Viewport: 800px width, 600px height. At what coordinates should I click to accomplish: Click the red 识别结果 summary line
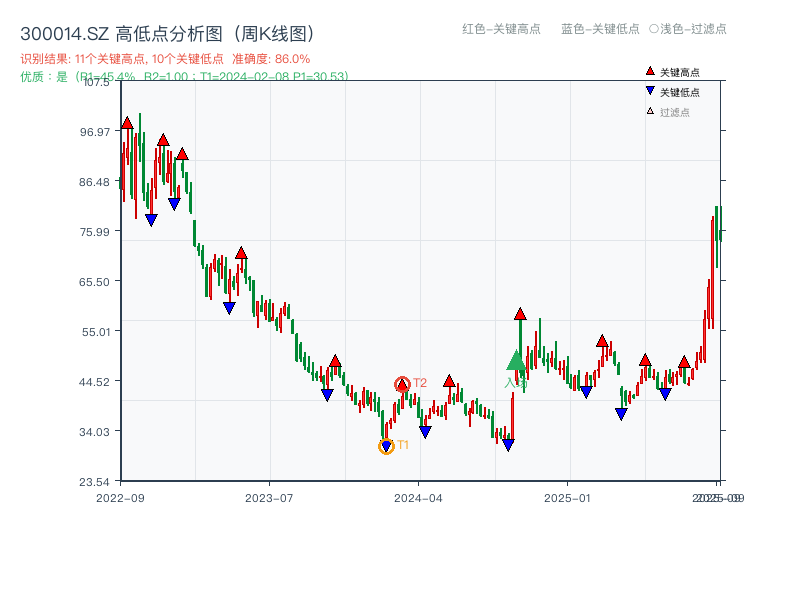click(x=165, y=59)
